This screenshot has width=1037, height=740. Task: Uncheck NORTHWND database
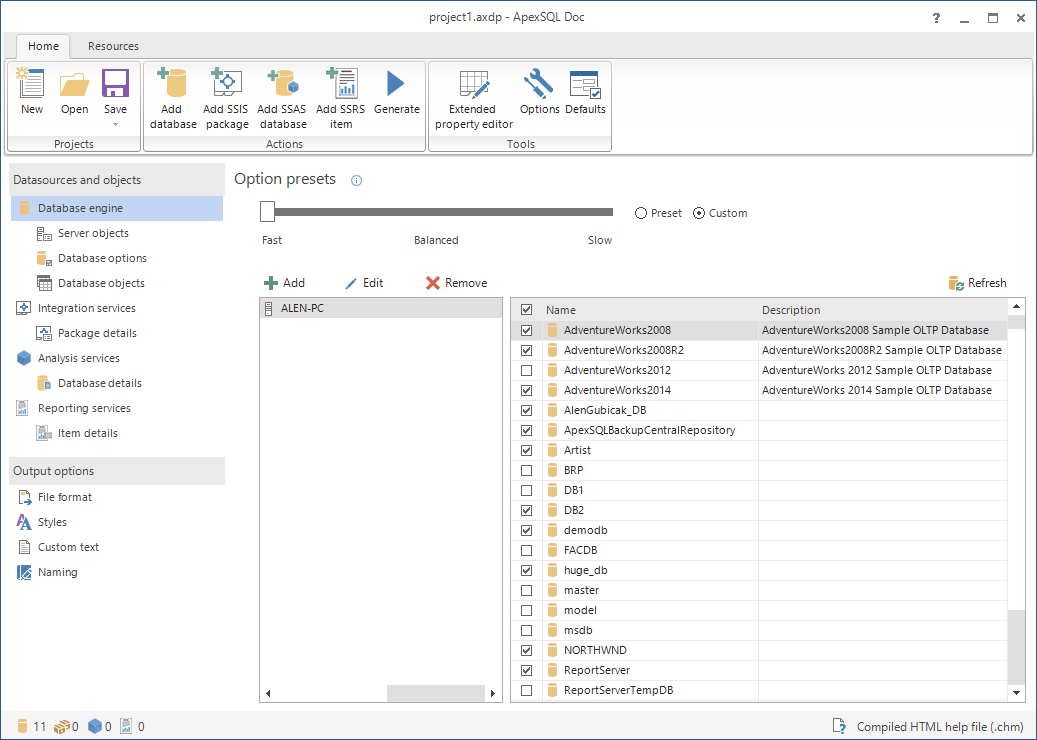(526, 650)
